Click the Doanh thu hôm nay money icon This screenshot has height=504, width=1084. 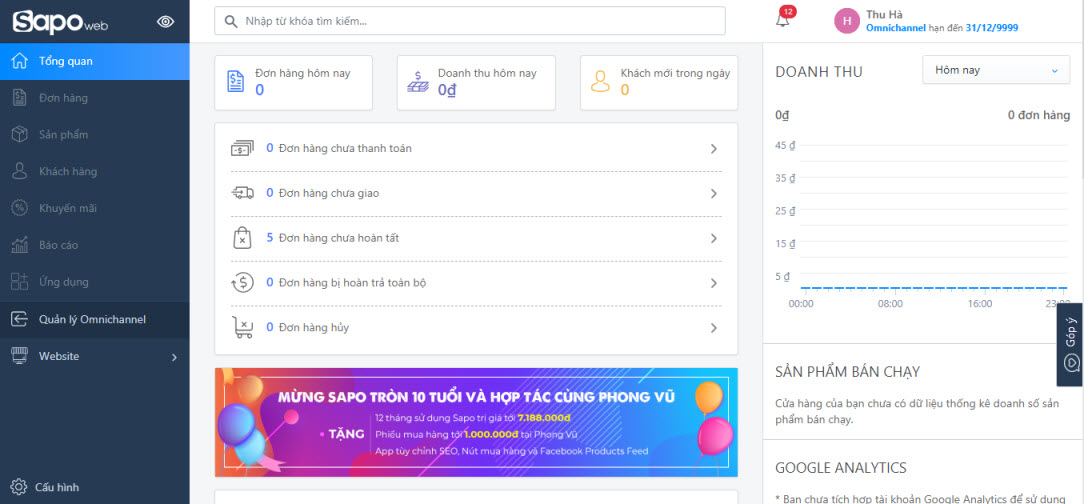tap(417, 82)
